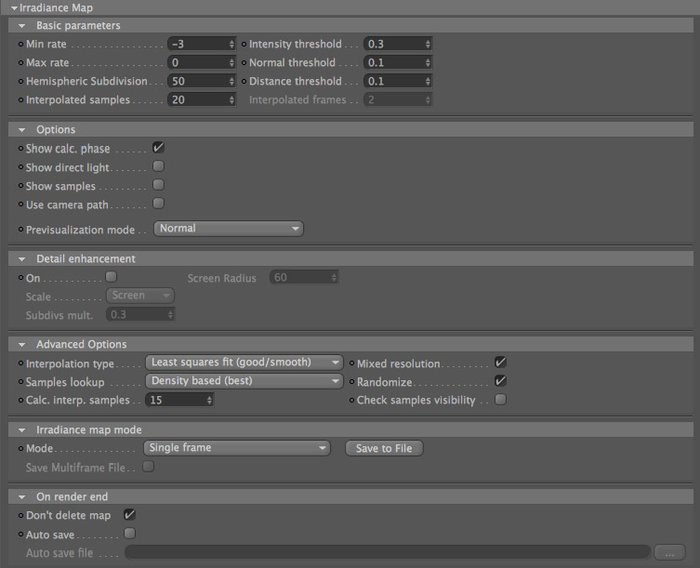Enable Auto save checkbox
Image resolution: width=700 pixels, height=568 pixels.
[130, 533]
